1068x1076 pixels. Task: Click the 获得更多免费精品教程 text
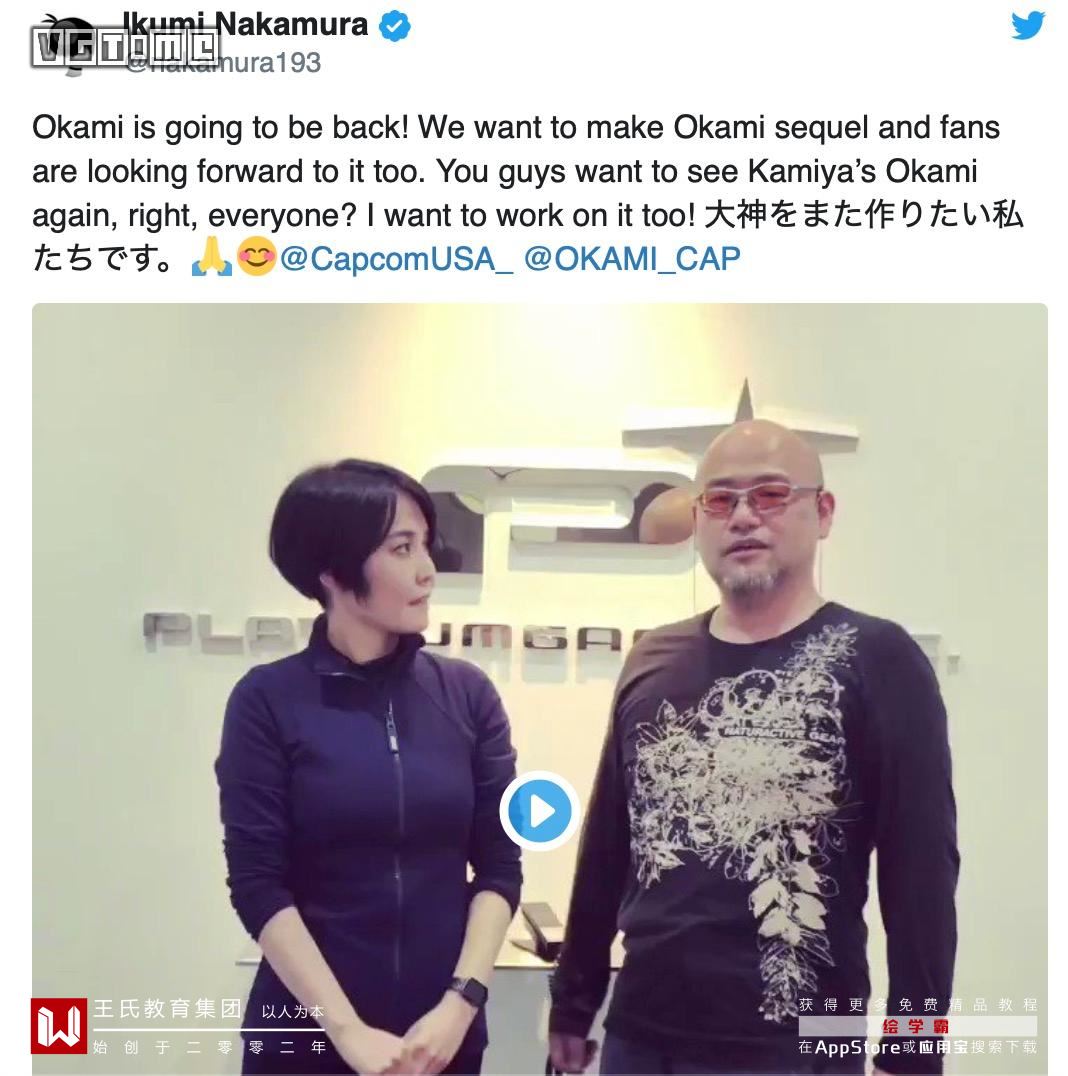pyautogui.click(x=918, y=1005)
